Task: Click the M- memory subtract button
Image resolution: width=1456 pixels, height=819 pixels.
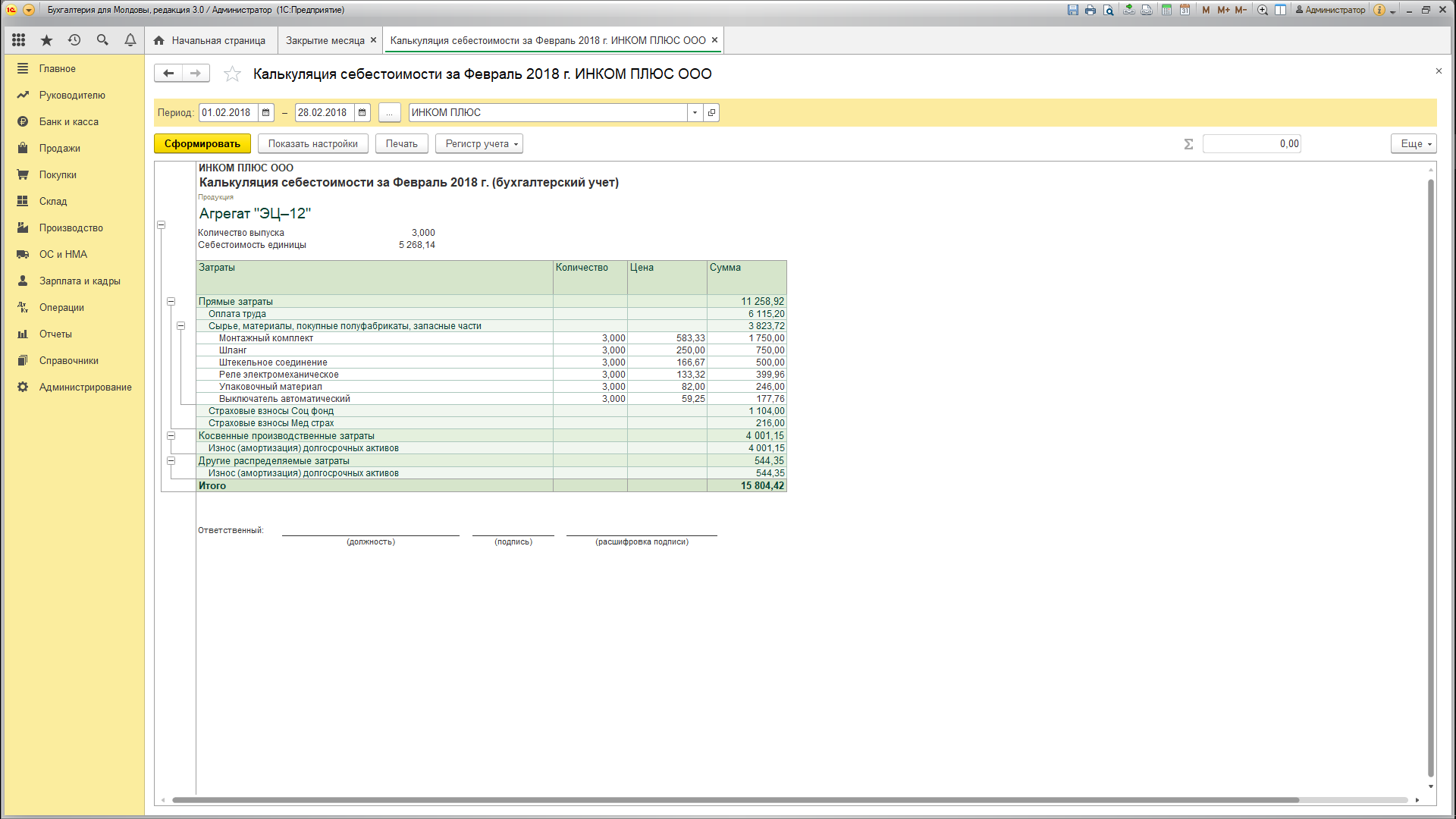Action: [1241, 10]
